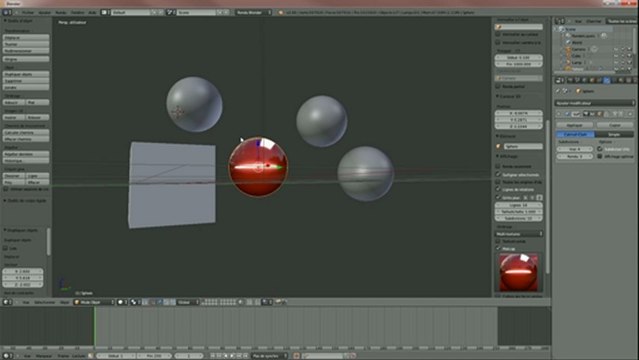Open the Marqueur menu in timeline

43,356
